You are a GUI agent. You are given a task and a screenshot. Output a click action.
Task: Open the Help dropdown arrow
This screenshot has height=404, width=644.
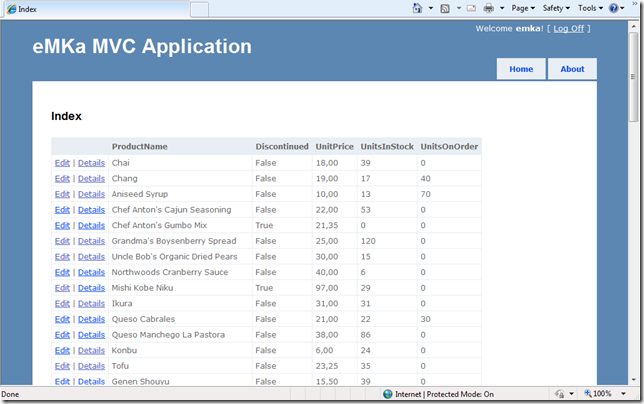[622, 8]
